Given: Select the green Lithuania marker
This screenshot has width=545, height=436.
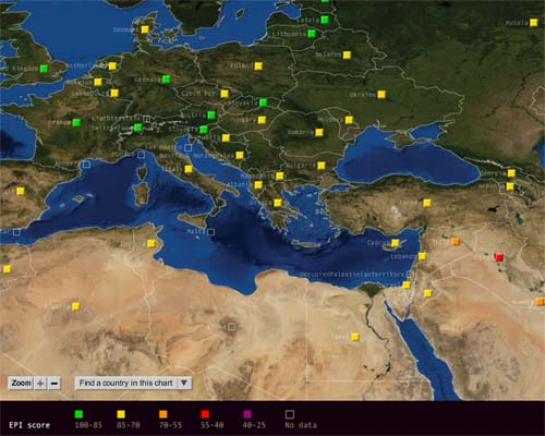Looking at the screenshot, I should click(312, 33).
